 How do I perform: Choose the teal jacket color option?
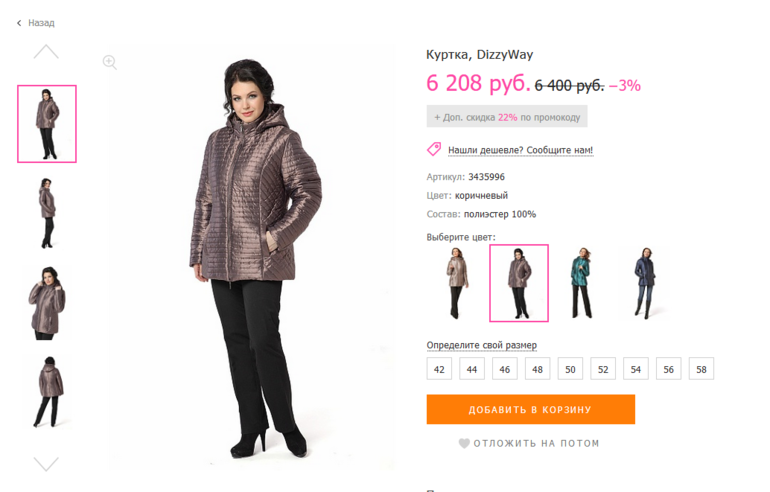[581, 283]
